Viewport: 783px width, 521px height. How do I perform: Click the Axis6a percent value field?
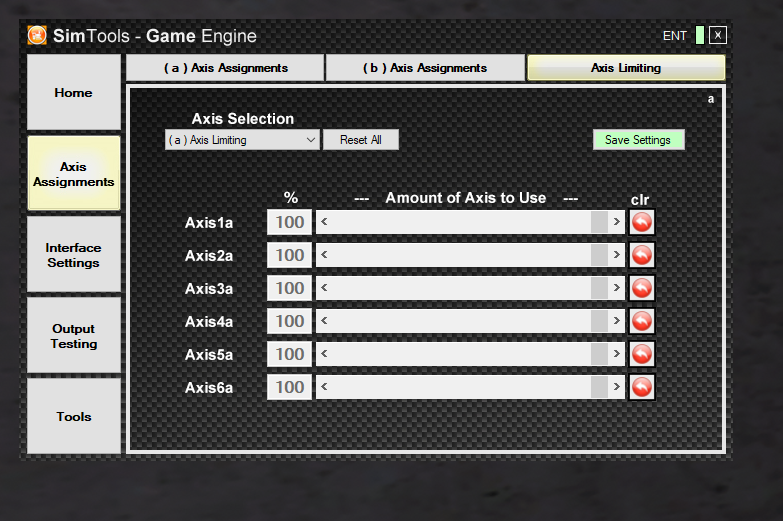(x=290, y=387)
